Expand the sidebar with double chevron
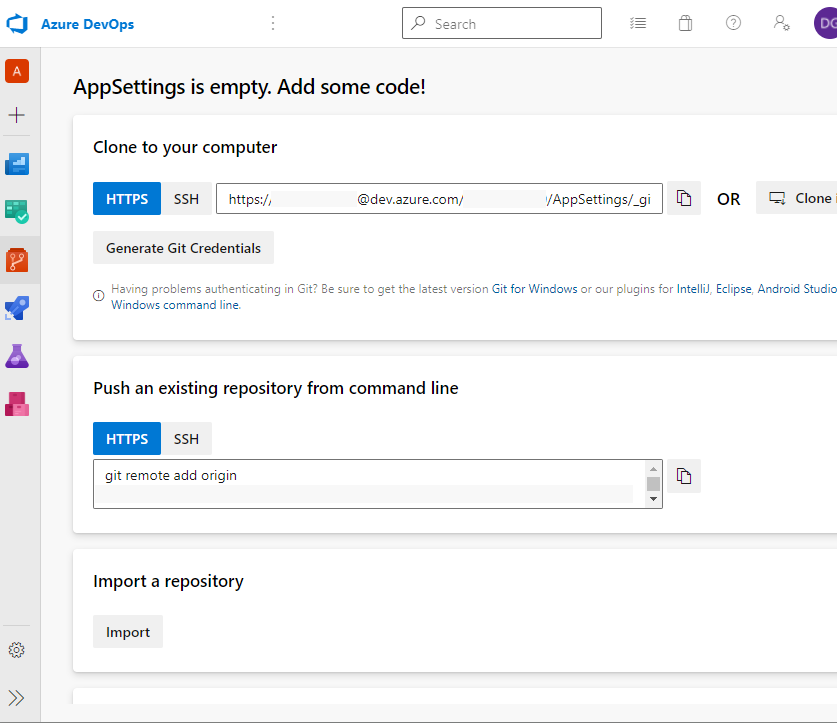 tap(17, 698)
